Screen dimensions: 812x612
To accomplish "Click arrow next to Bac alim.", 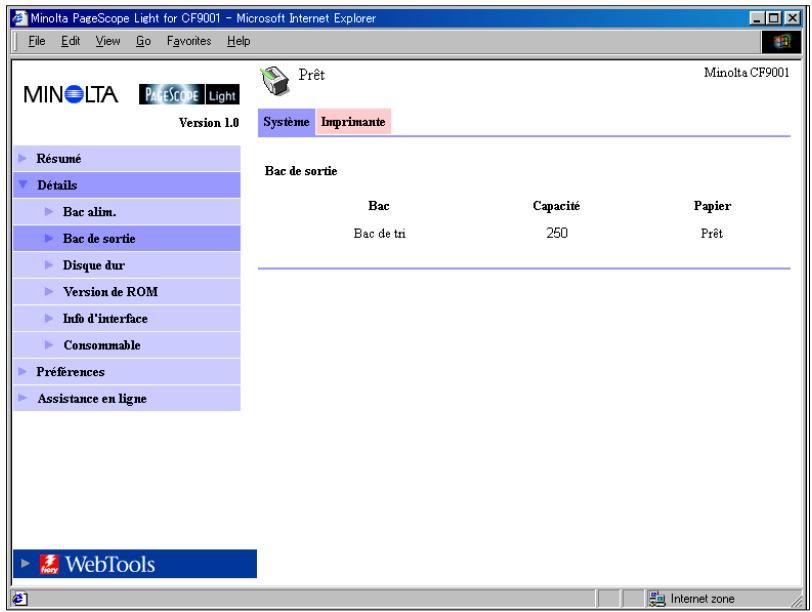I will click(x=49, y=211).
